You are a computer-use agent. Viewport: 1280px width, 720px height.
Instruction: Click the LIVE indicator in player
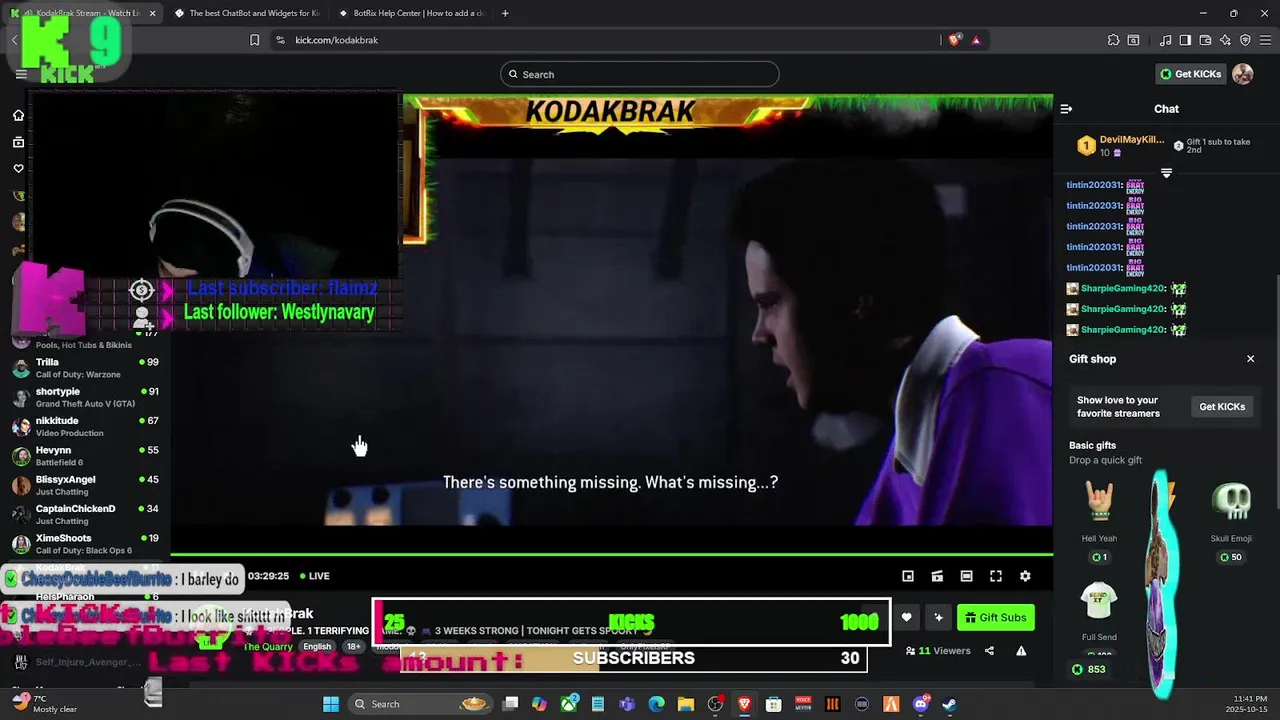[x=314, y=576]
